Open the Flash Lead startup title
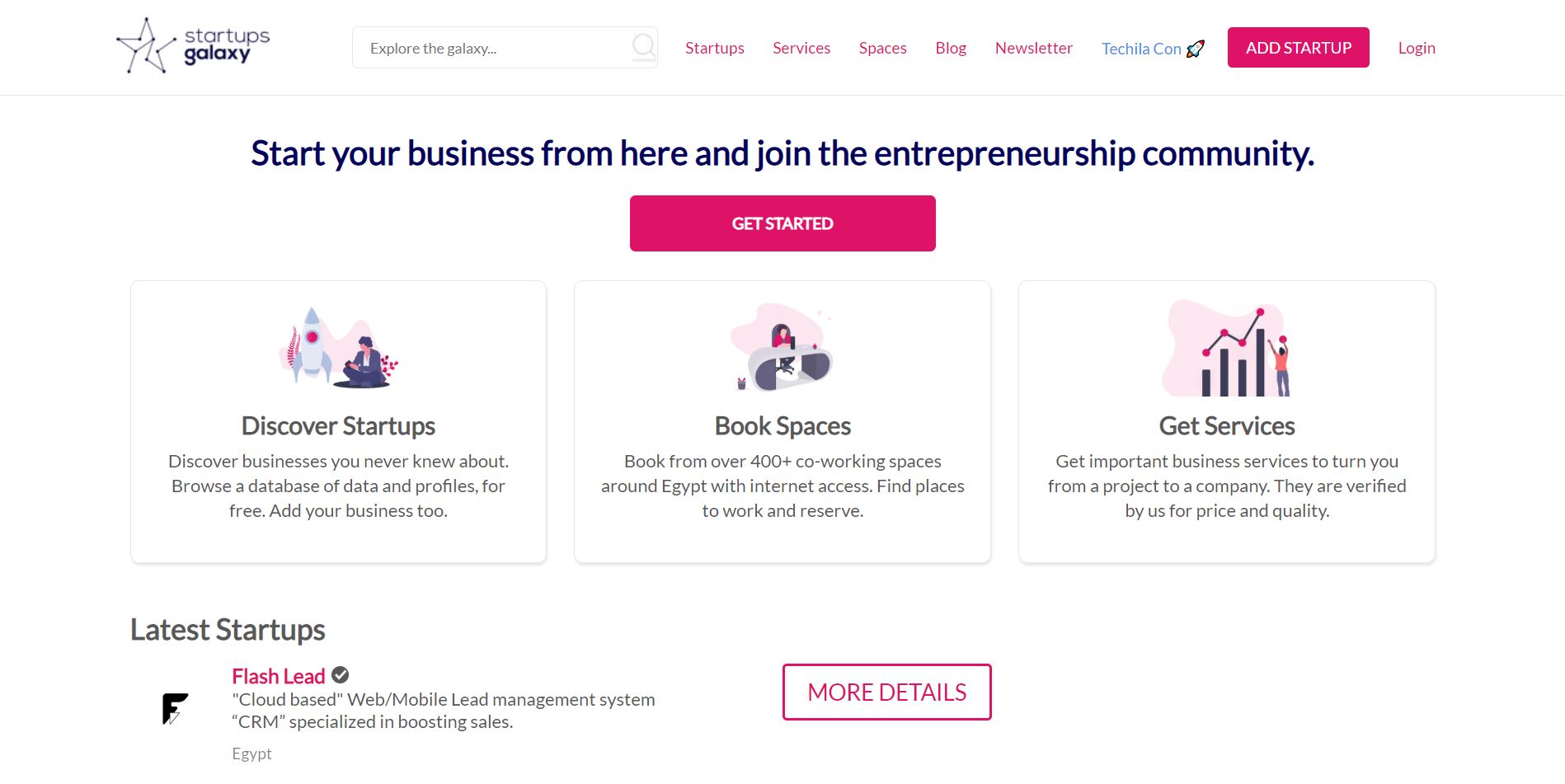Viewport: 1565px width, 784px height. (278, 676)
